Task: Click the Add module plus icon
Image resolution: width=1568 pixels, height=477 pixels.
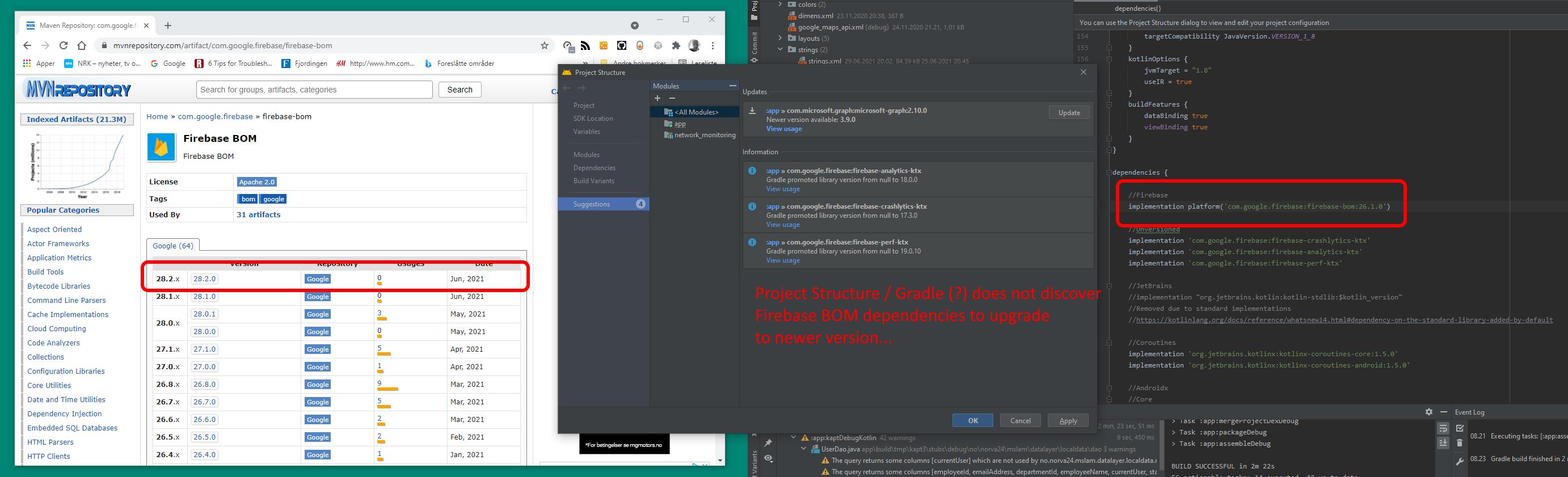Action: (657, 99)
